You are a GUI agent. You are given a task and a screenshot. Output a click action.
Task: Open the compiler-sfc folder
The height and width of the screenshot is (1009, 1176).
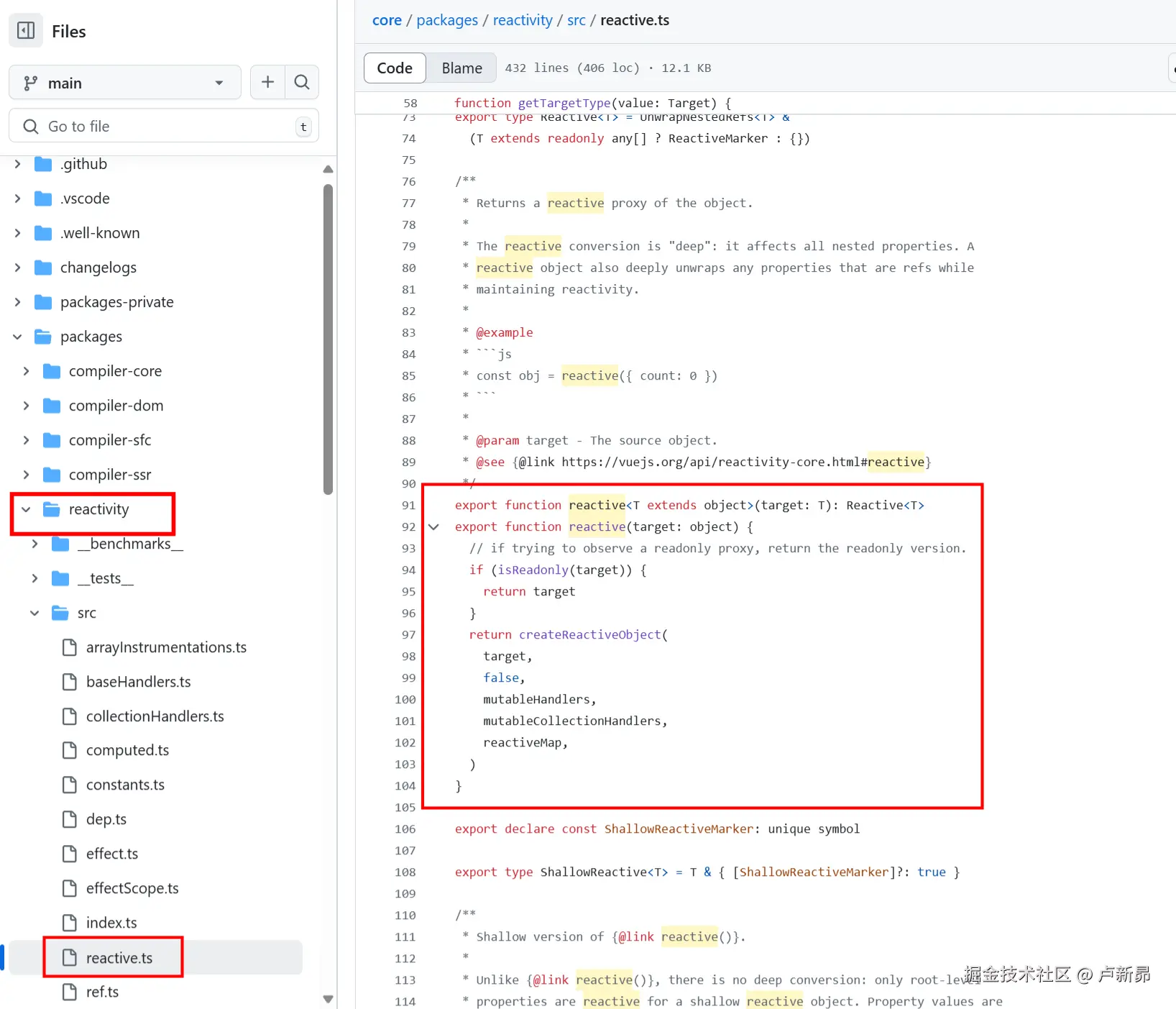click(110, 440)
